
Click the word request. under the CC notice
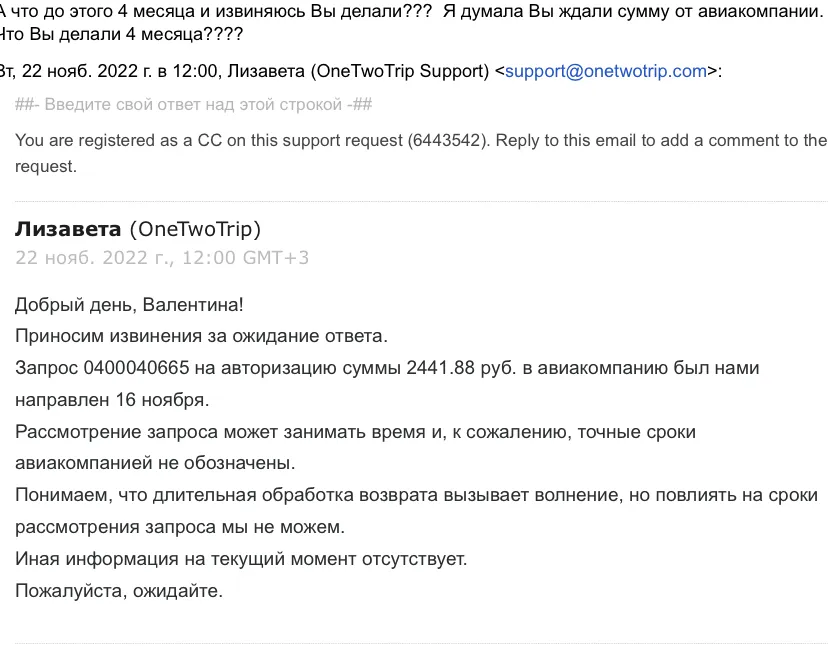coord(46,167)
